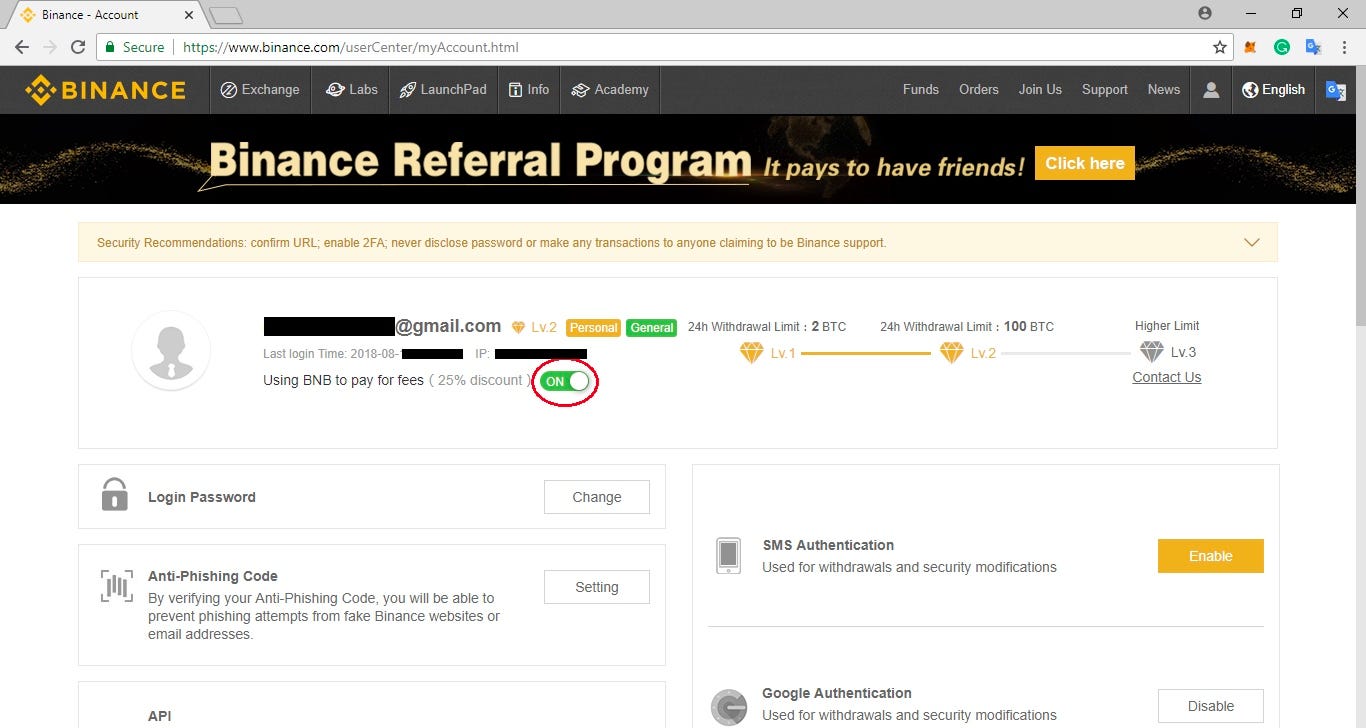Click the 'API' section heading

click(x=160, y=716)
